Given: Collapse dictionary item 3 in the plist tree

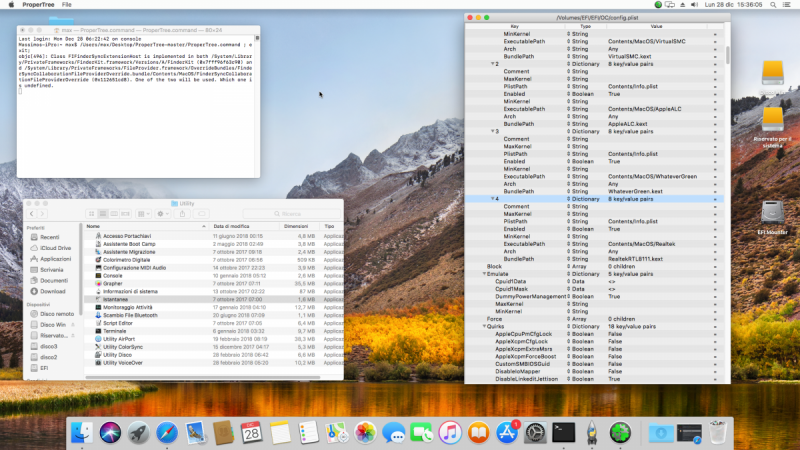Looking at the screenshot, I should click(x=490, y=131).
